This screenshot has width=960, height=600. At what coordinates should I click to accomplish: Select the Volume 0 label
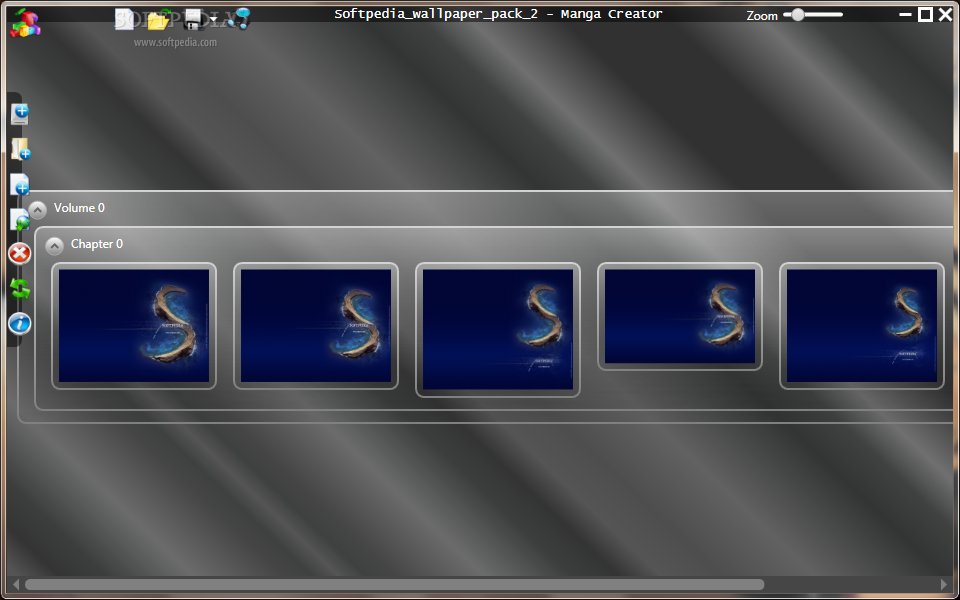click(x=79, y=208)
